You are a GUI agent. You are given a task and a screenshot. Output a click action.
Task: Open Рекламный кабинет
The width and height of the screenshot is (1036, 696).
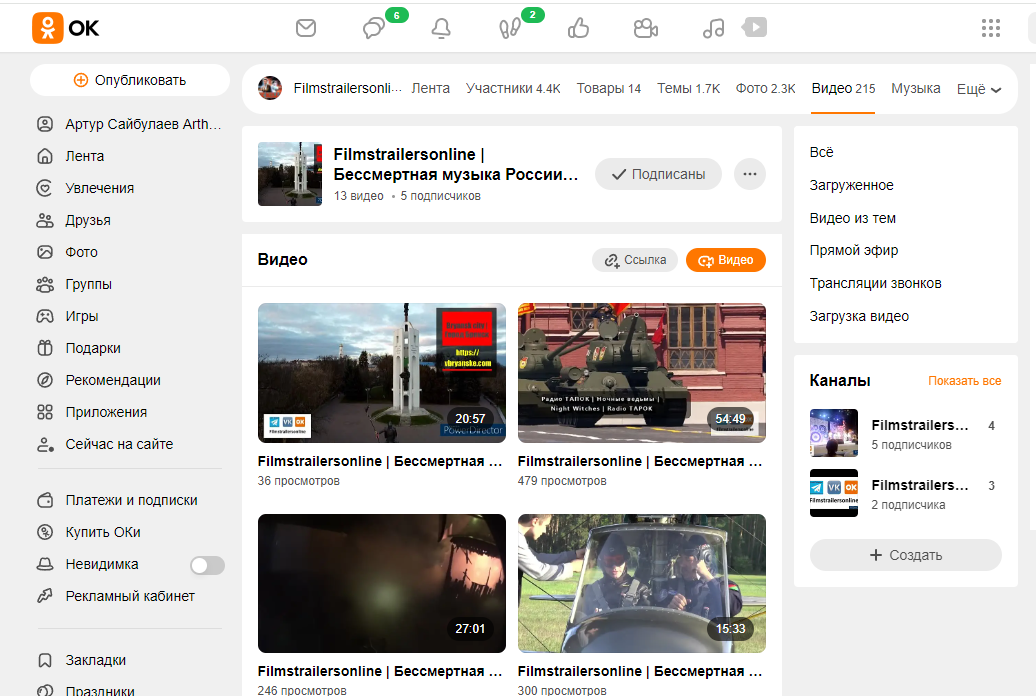116,596
